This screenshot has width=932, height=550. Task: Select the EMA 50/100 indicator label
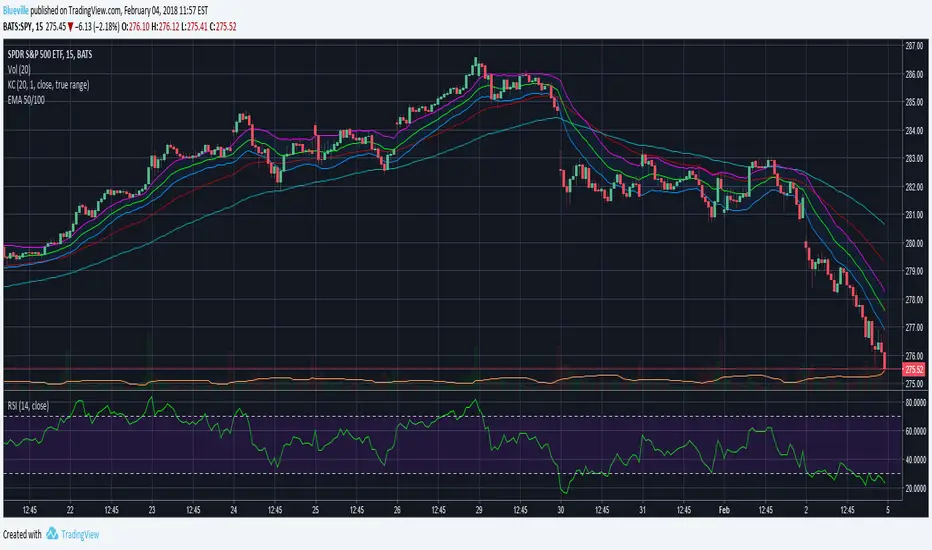[26, 100]
